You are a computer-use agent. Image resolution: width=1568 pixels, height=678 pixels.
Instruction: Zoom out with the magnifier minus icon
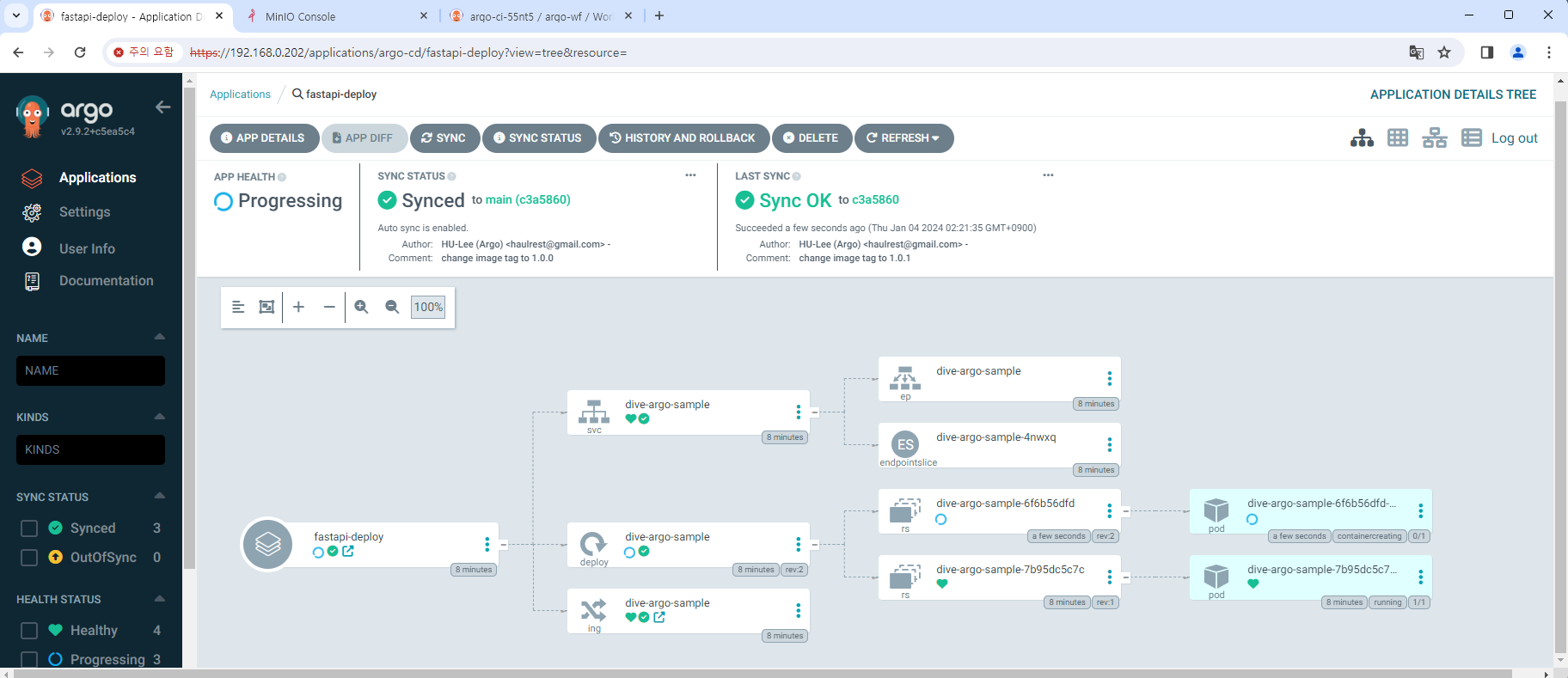click(392, 307)
